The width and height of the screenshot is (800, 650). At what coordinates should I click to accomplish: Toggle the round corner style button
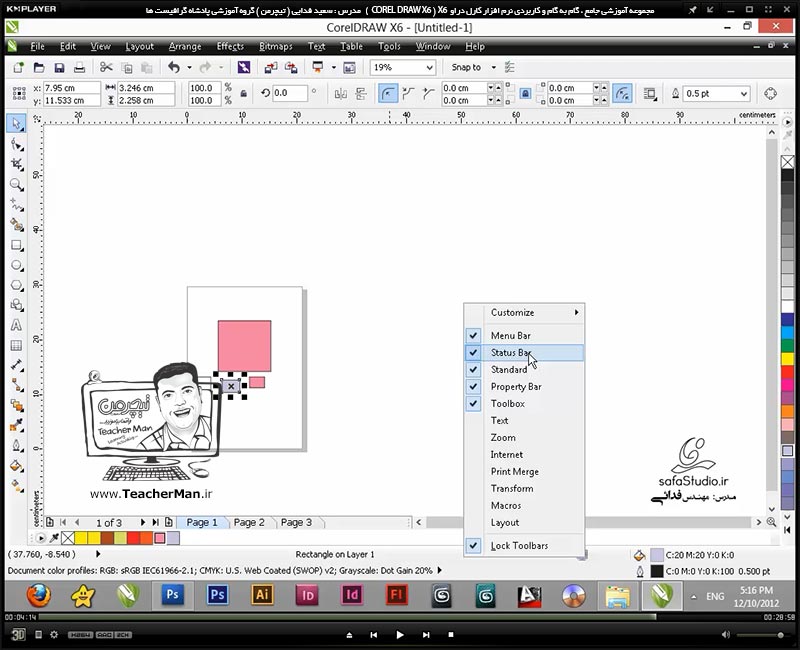(388, 94)
